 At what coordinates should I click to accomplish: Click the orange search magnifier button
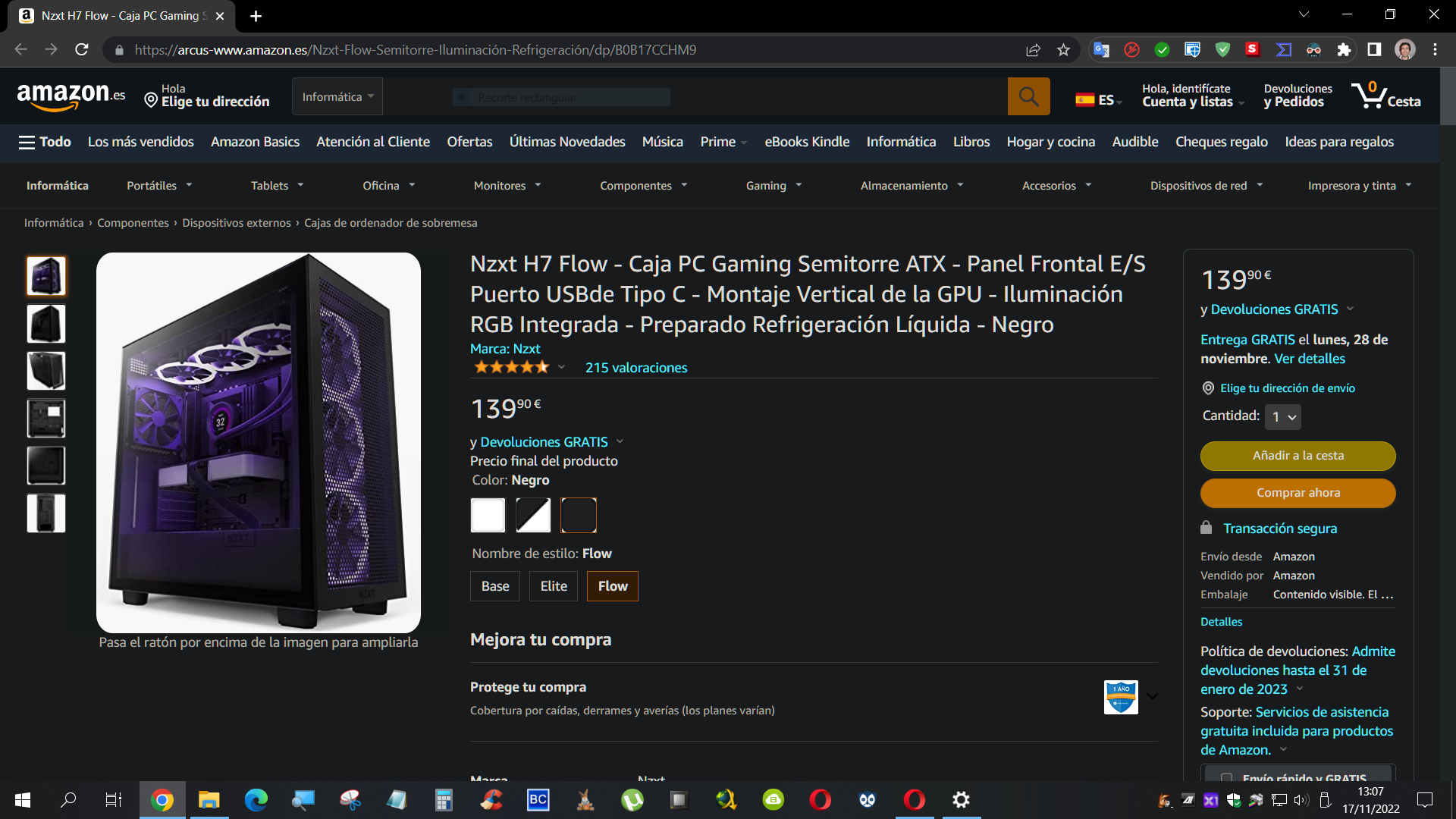[x=1028, y=97]
